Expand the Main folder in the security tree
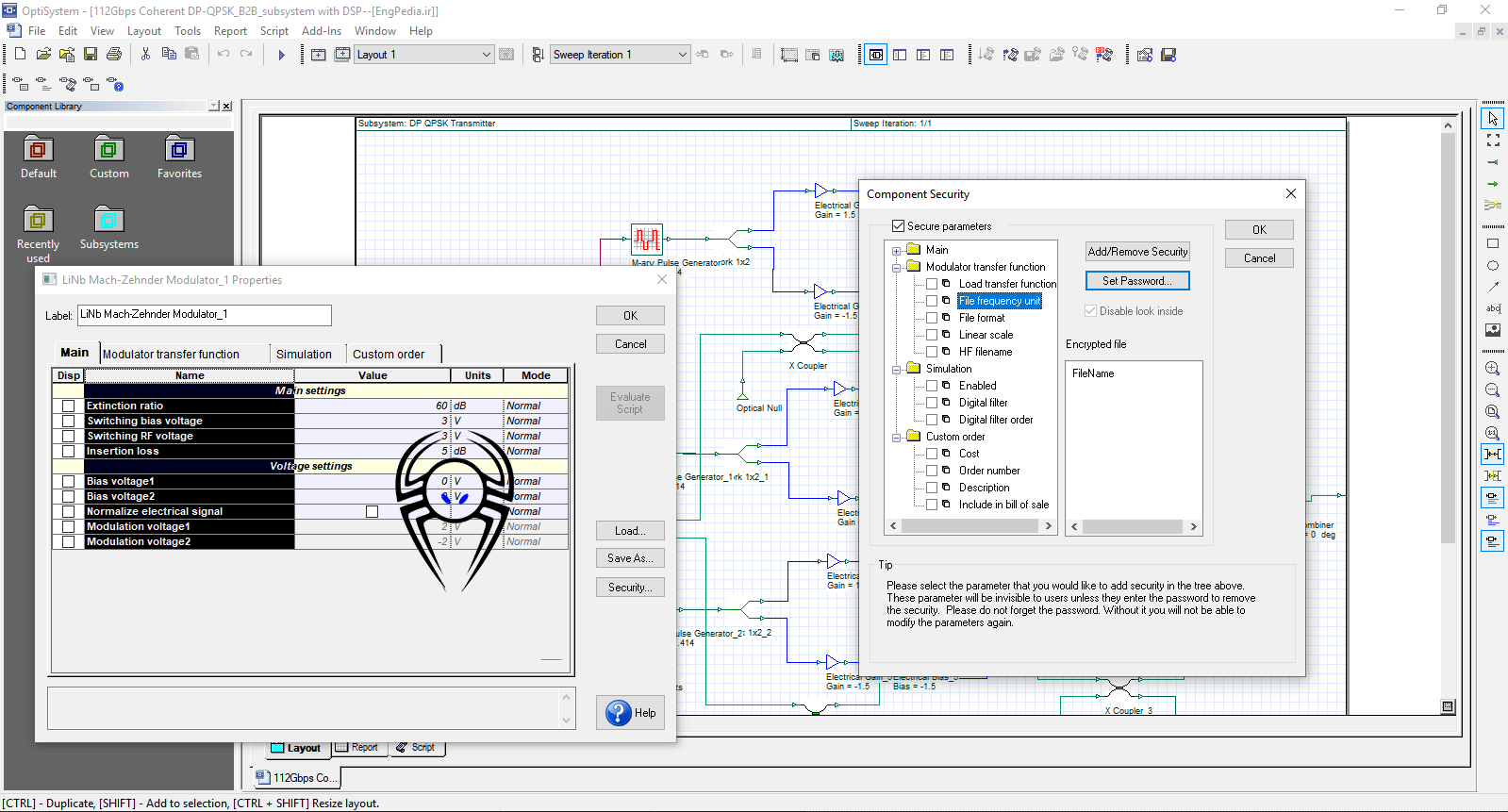 coord(896,251)
